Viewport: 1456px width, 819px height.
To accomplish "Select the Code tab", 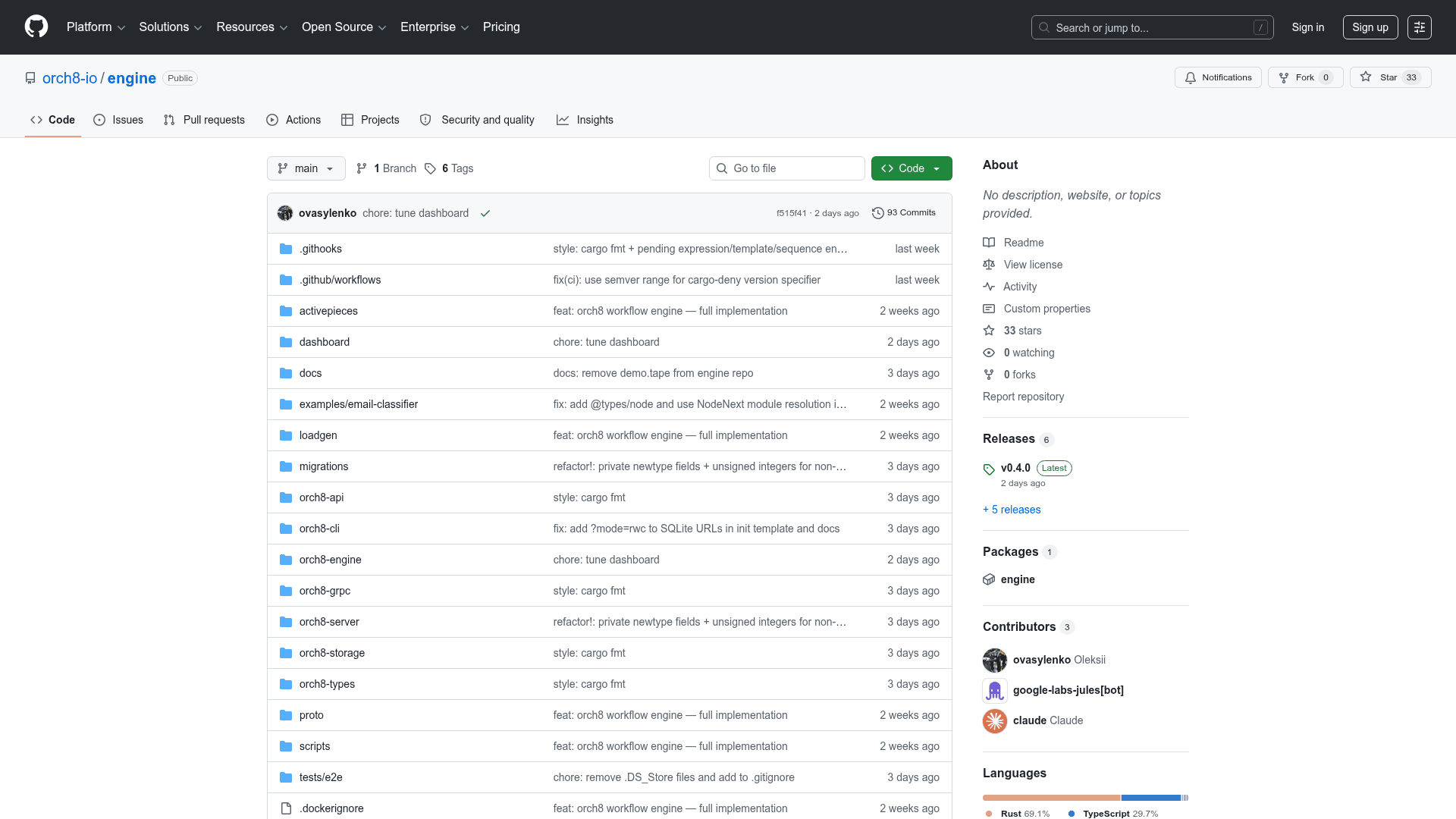I will (x=53, y=120).
